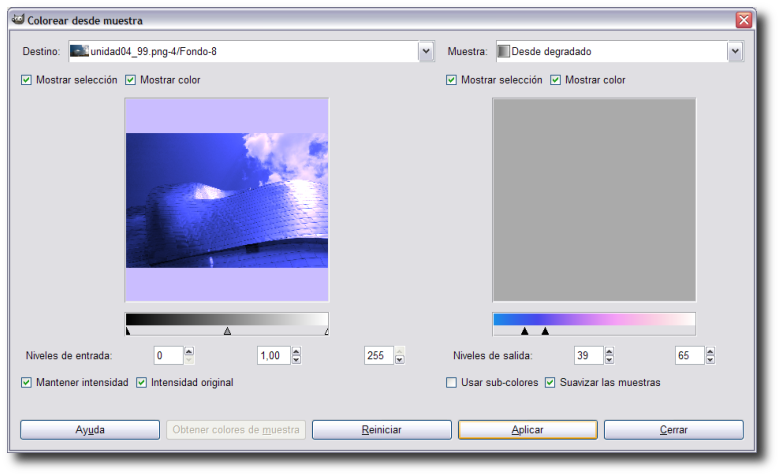Uncheck Suavizar las muestras
780x476 pixels.
pos(551,382)
